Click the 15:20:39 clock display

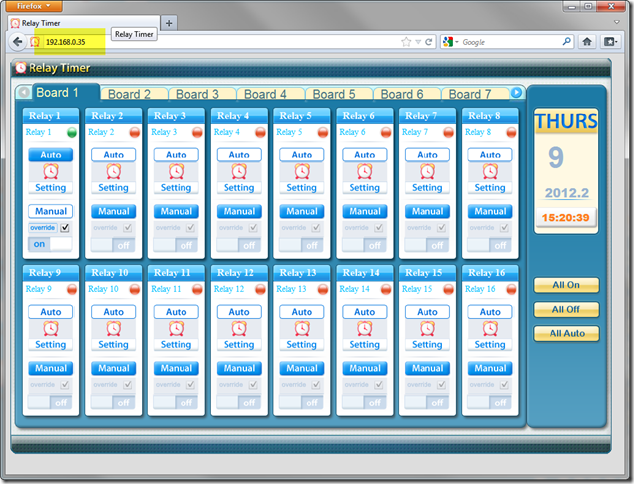(566, 218)
